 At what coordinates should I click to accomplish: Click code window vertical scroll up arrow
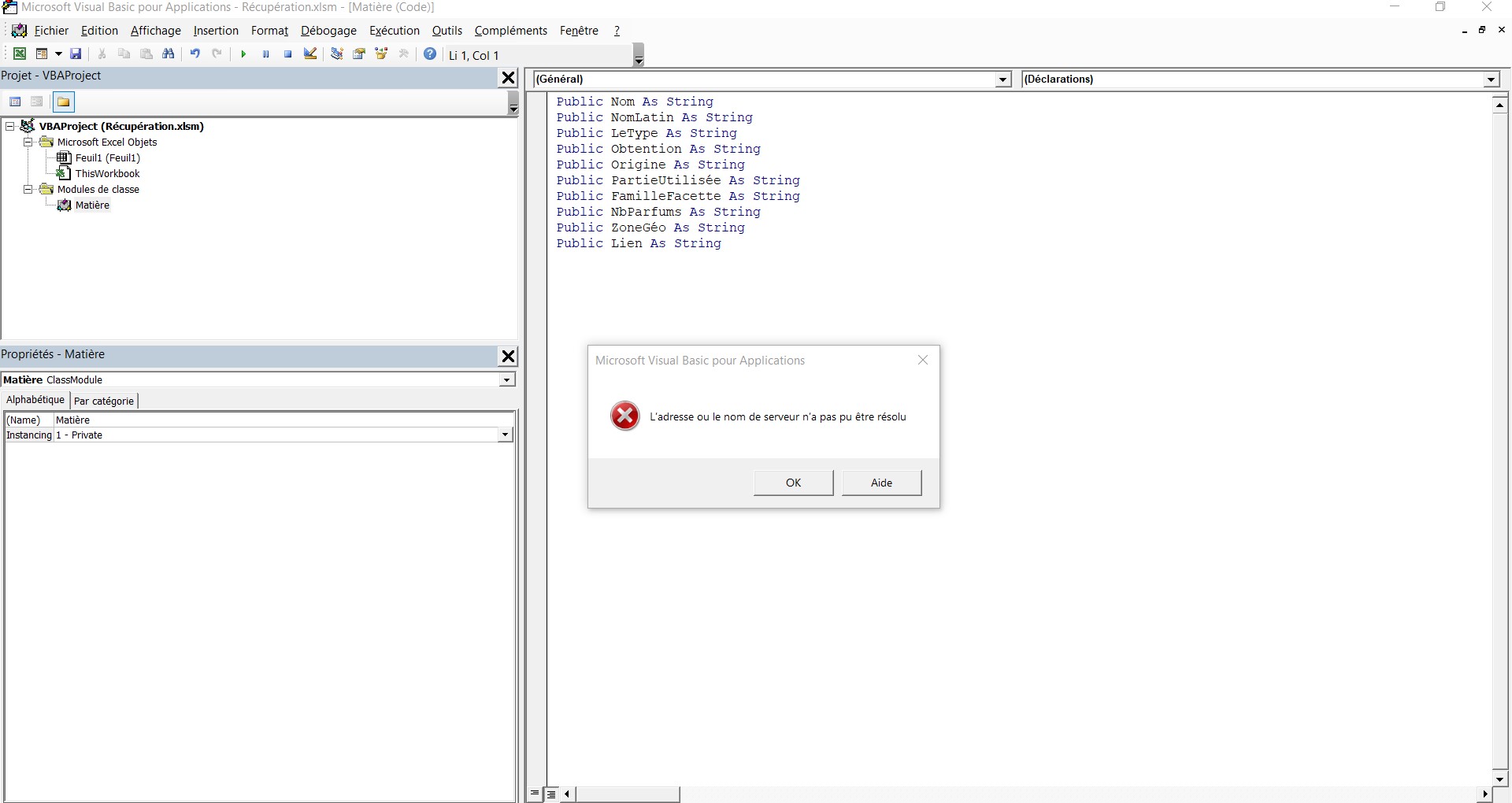point(1499,104)
